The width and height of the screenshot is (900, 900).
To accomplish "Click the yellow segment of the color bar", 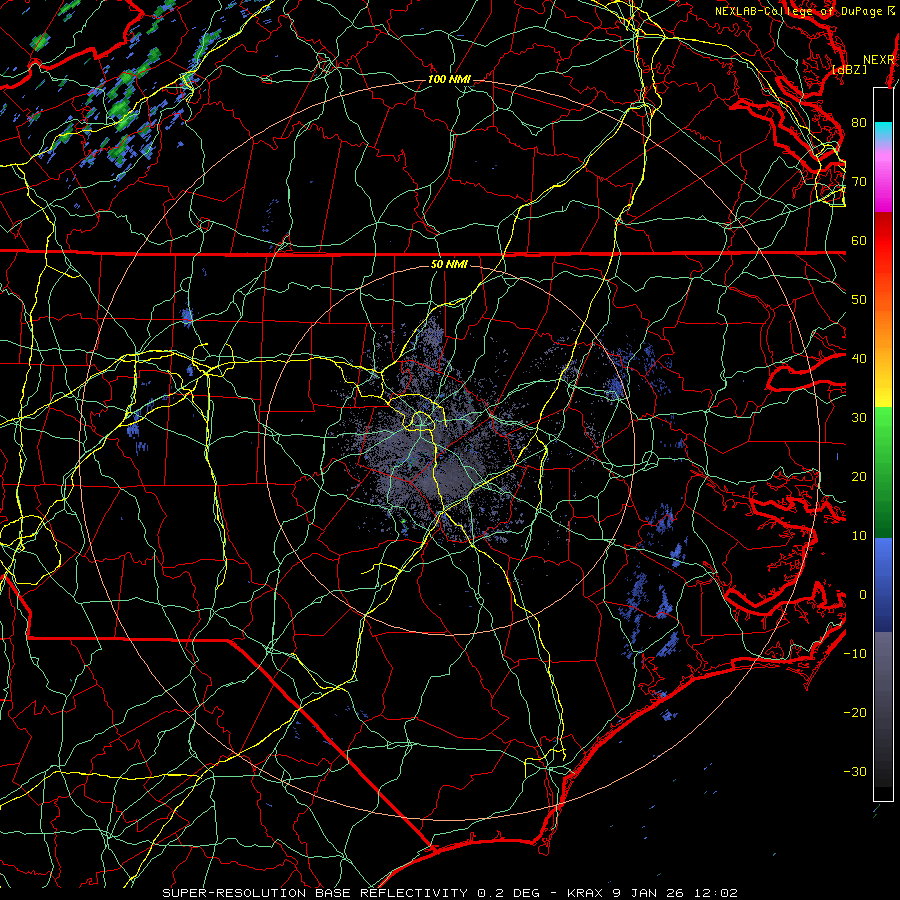I will point(883,385).
